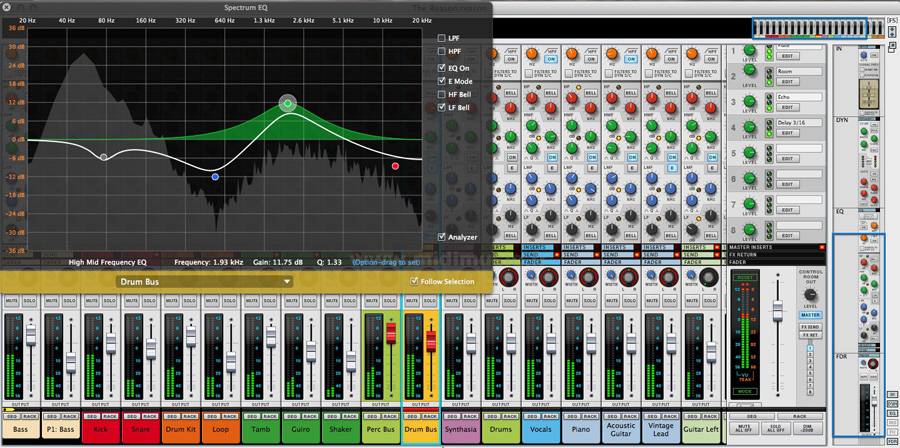Select the red high frequency EQ node
This screenshot has height=448, width=900.
396,166
